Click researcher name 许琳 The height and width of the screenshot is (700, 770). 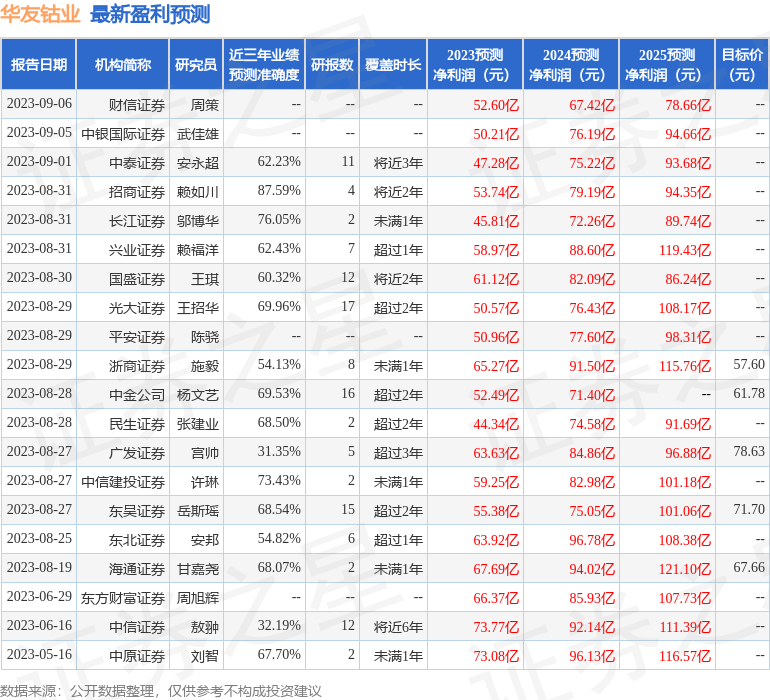point(205,481)
